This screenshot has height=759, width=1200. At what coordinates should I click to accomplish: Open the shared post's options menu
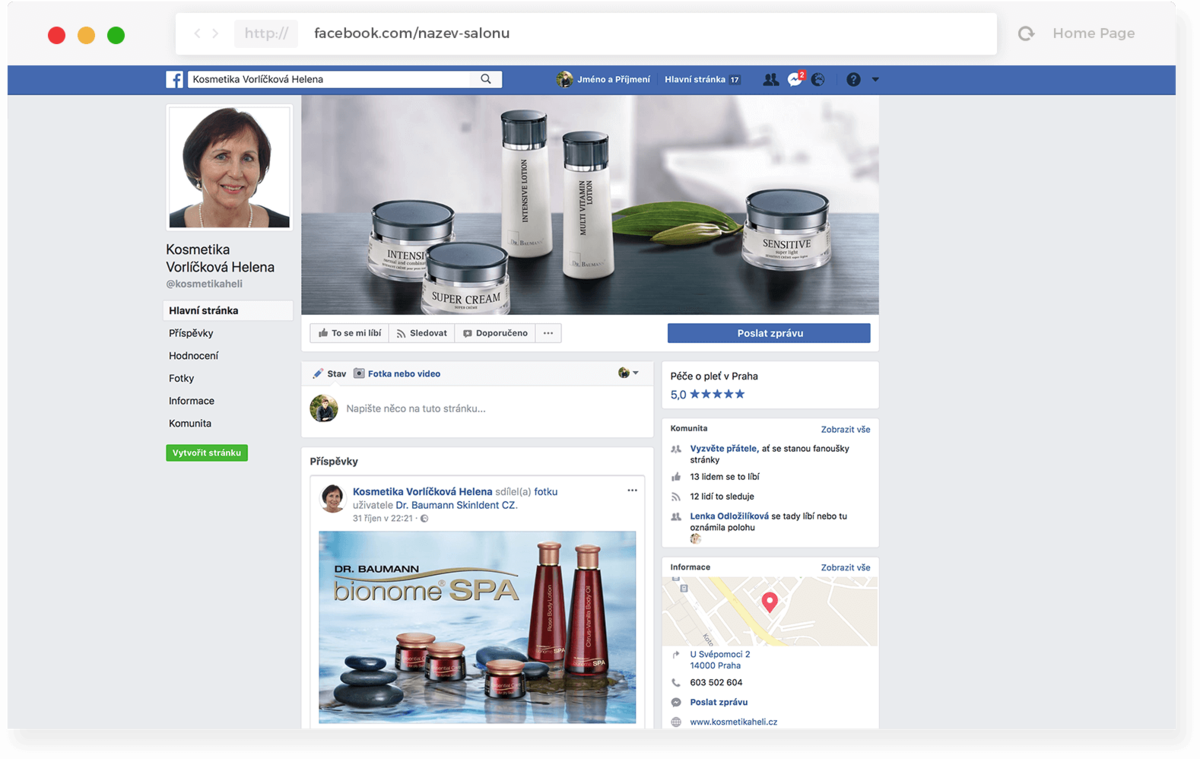[632, 491]
